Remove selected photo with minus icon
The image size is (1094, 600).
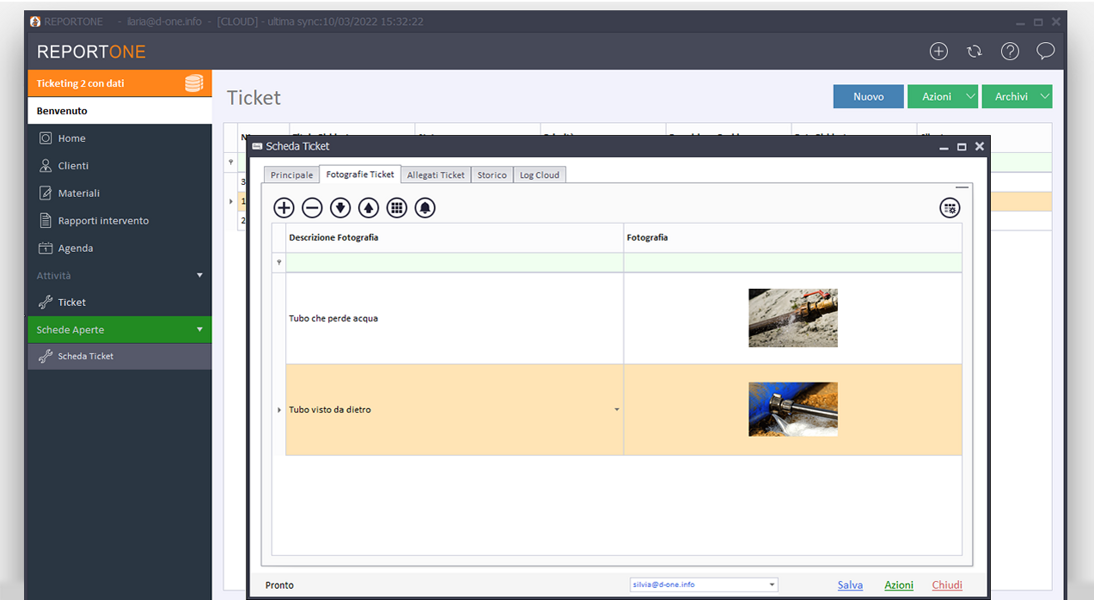[312, 208]
